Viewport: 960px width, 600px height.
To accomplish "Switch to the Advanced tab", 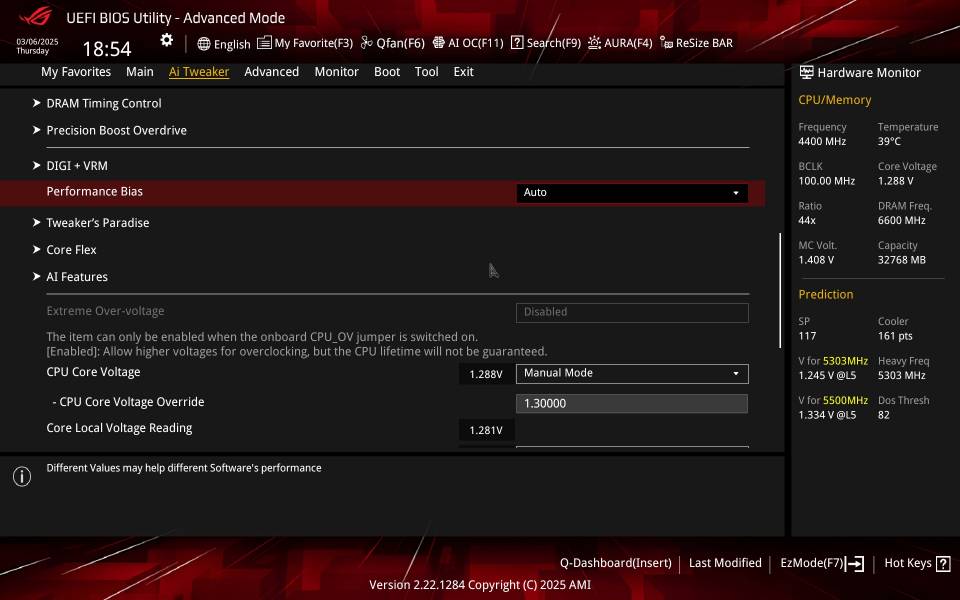I will (x=272, y=72).
